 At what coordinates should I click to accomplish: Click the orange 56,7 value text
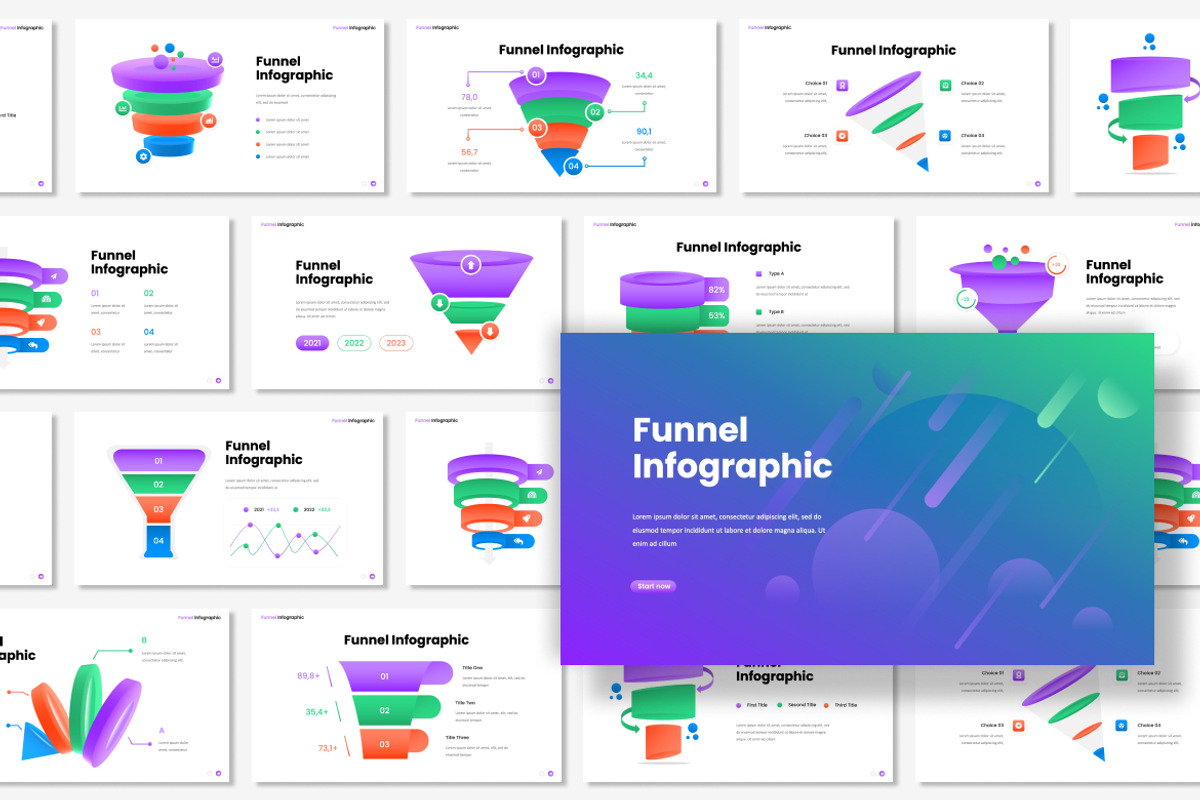pos(469,152)
